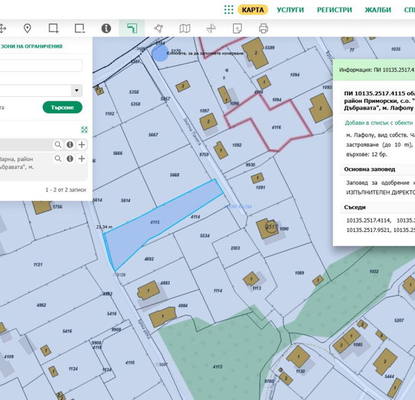This screenshot has height=400, width=415.
Task: Open the note sheet tool
Action: click(237, 28)
